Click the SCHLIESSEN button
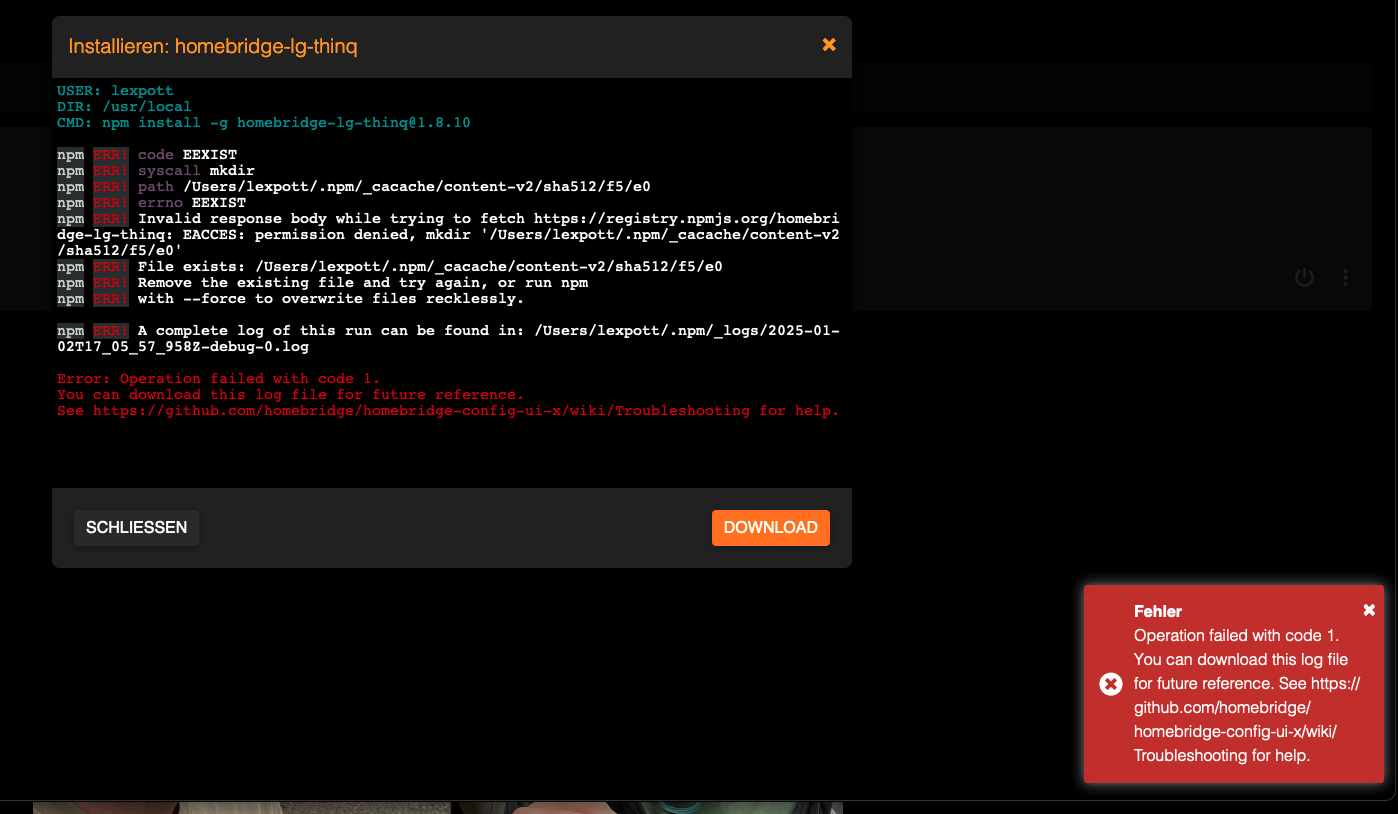 (136, 528)
